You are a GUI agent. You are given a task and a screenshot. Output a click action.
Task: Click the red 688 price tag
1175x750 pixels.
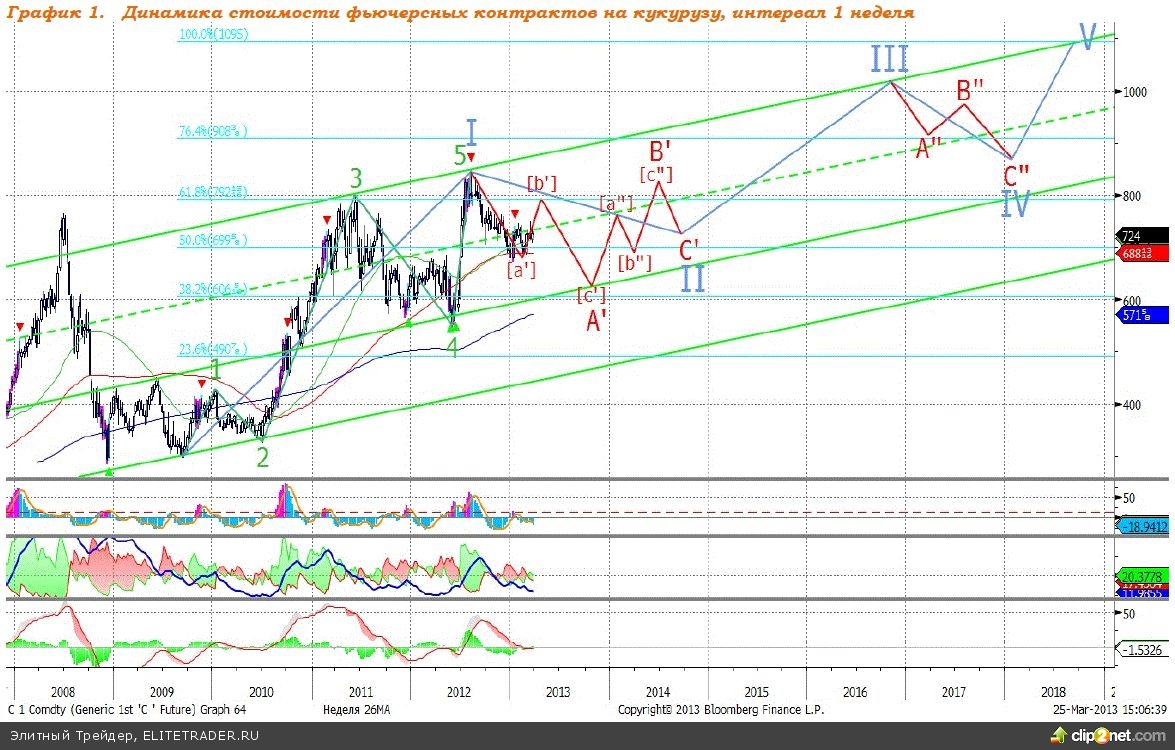[x=1136, y=254]
